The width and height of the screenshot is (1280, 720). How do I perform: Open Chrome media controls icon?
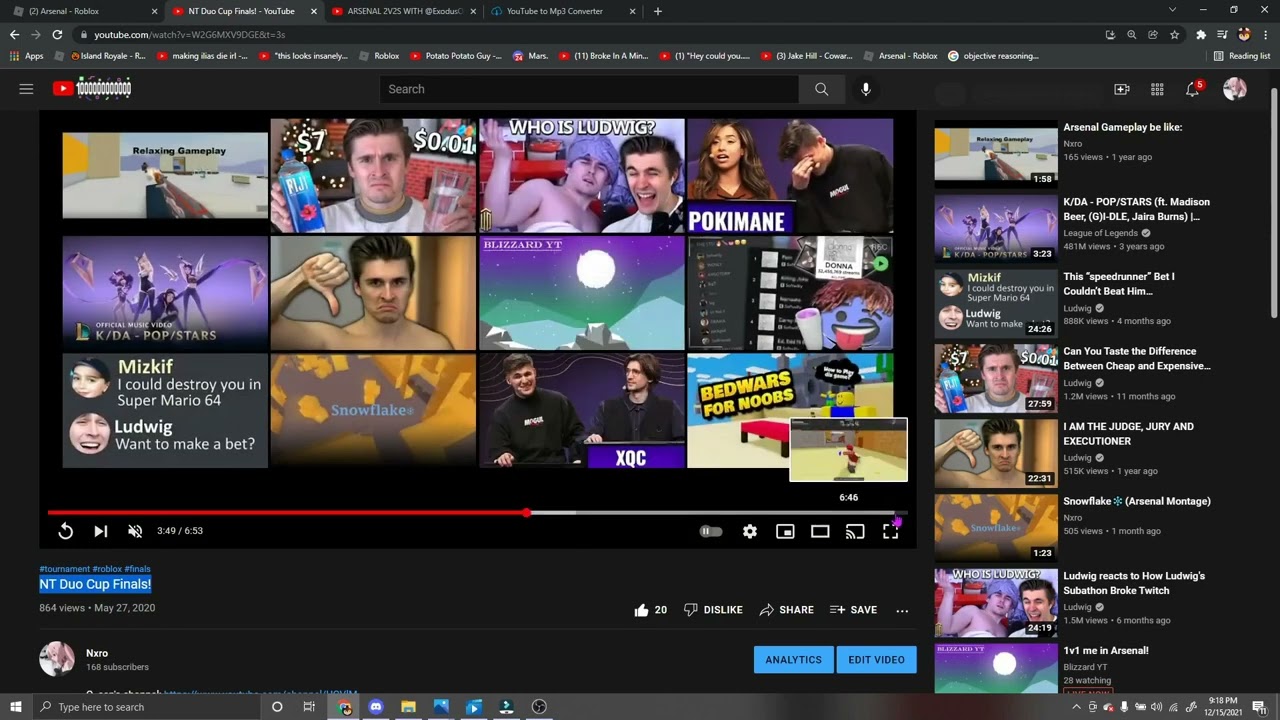click(x=1222, y=34)
